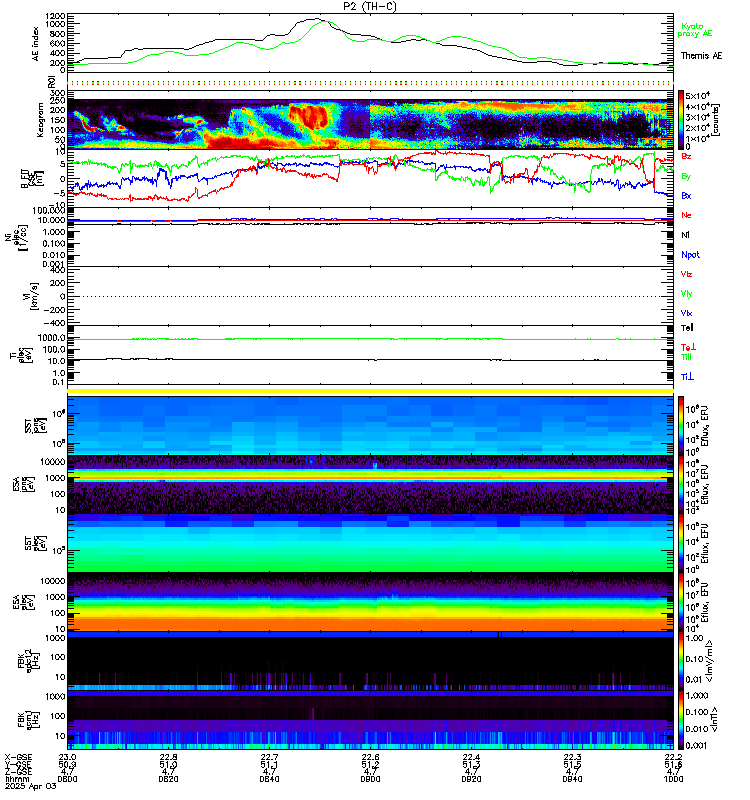The image size is (750, 800).
Task: Click the X-GSE value 22.6
Action: click(370, 757)
